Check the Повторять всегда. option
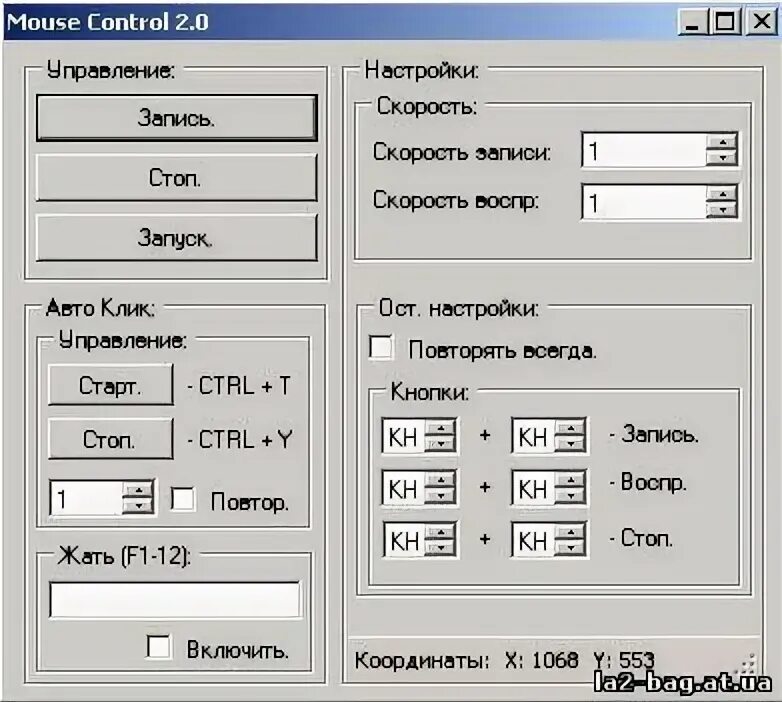 [x=381, y=347]
